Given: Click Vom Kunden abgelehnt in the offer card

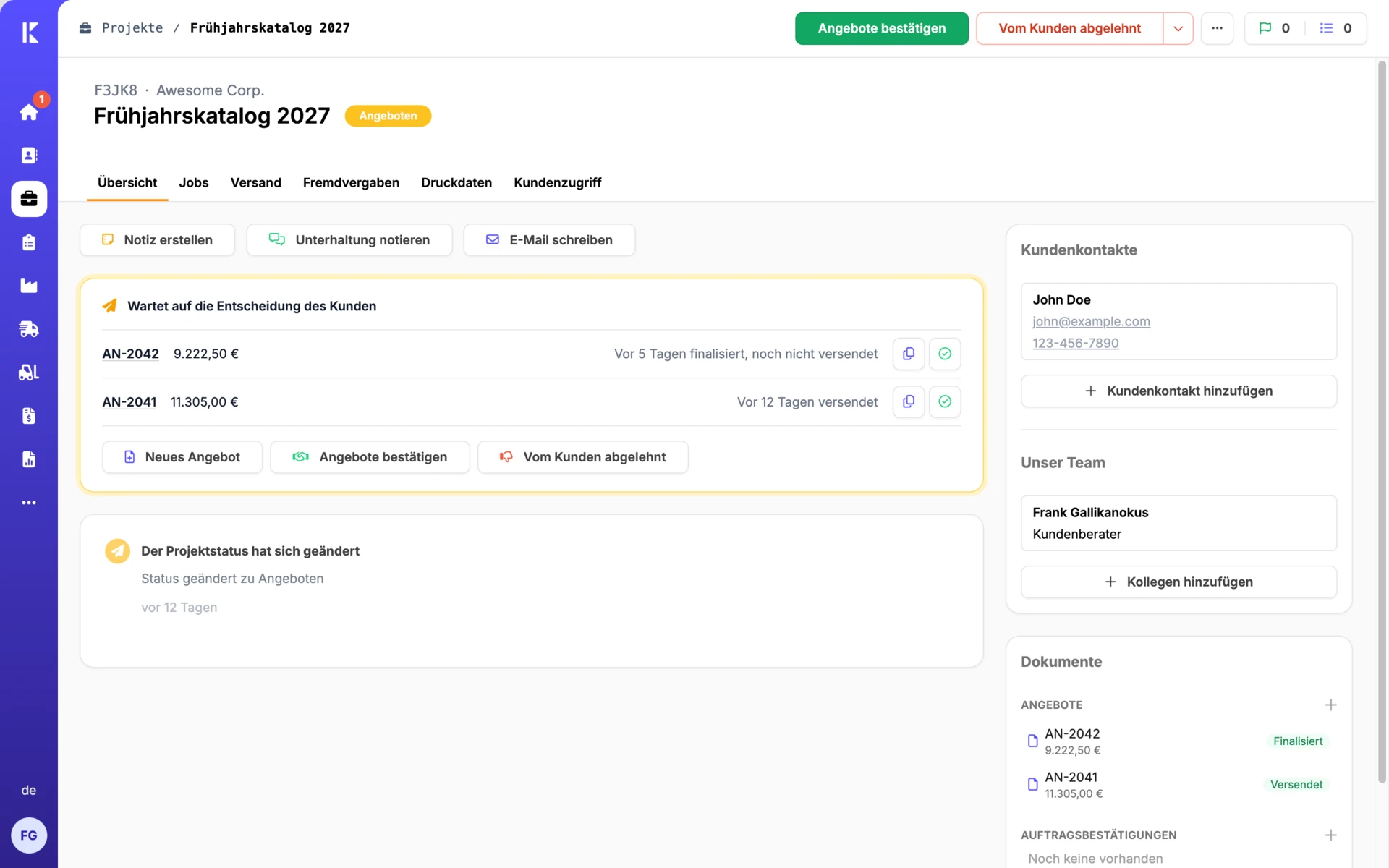Looking at the screenshot, I should (583, 457).
